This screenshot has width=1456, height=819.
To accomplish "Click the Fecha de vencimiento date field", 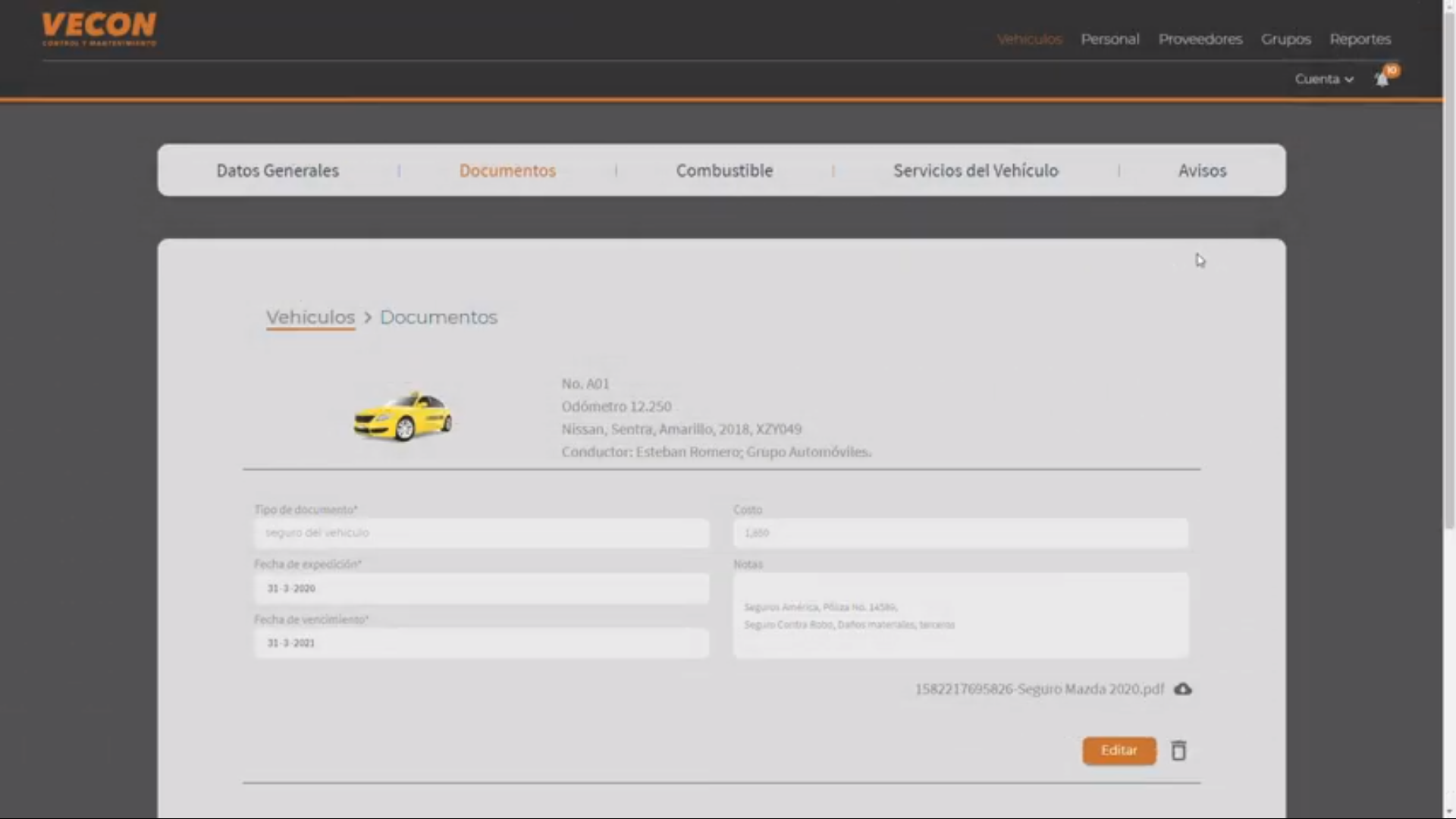I will point(482,643).
